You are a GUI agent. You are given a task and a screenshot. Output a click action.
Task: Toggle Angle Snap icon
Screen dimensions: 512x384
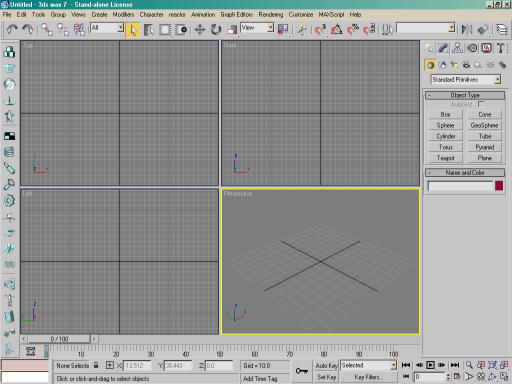pyautogui.click(x=336, y=29)
